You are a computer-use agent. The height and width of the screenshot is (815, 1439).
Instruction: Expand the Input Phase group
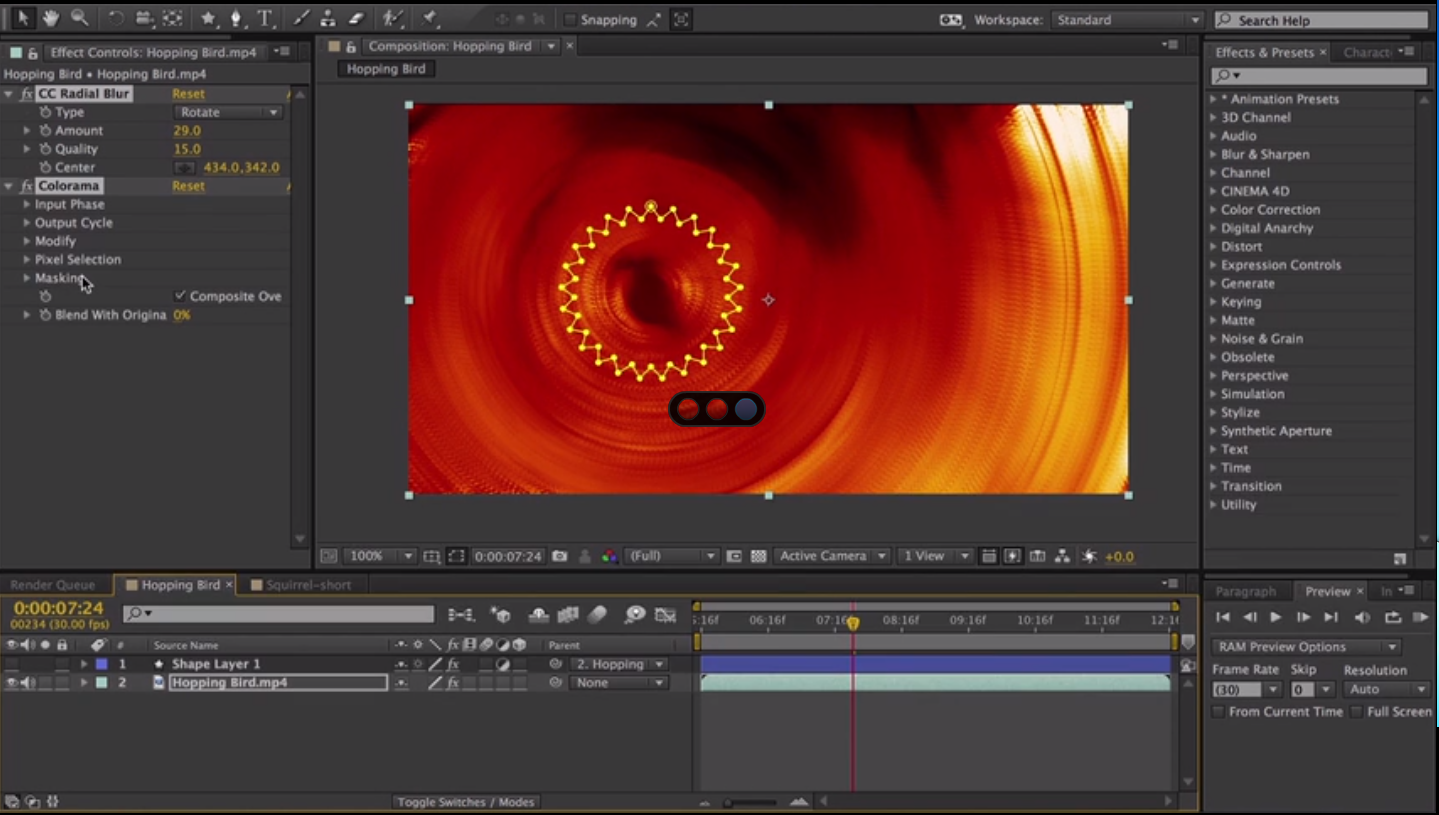click(27, 204)
